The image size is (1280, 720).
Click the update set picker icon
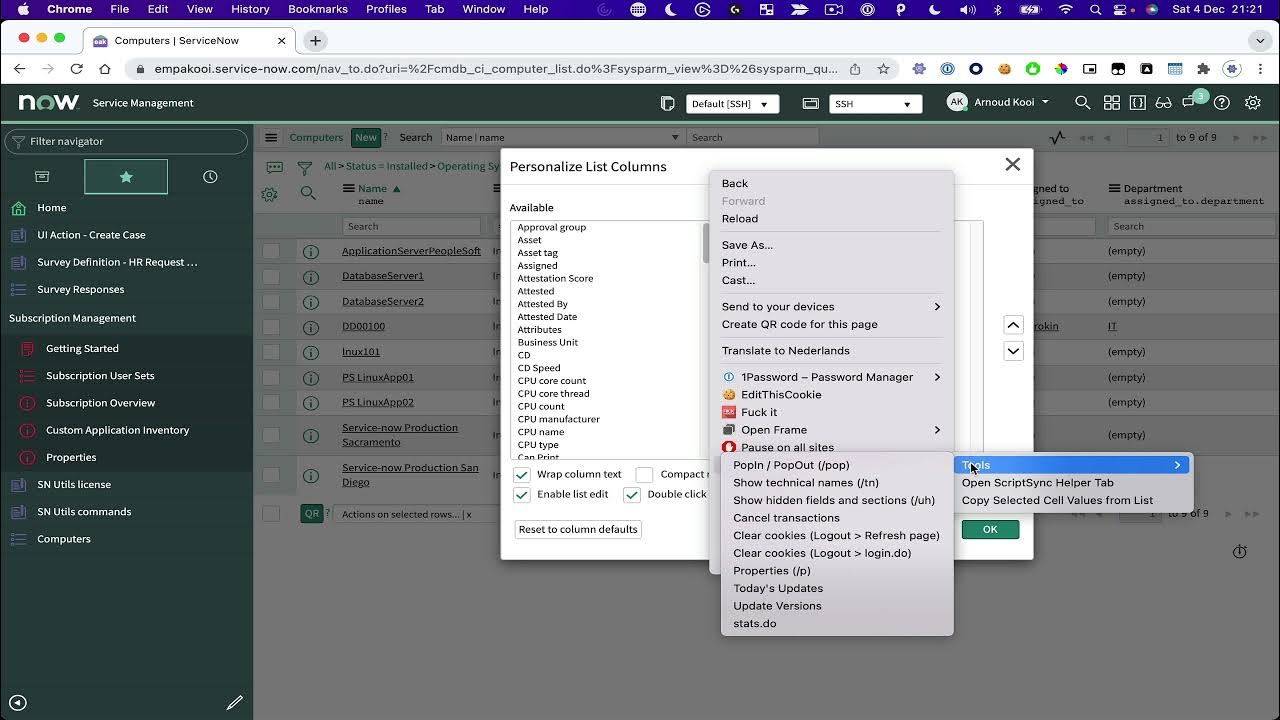668,104
